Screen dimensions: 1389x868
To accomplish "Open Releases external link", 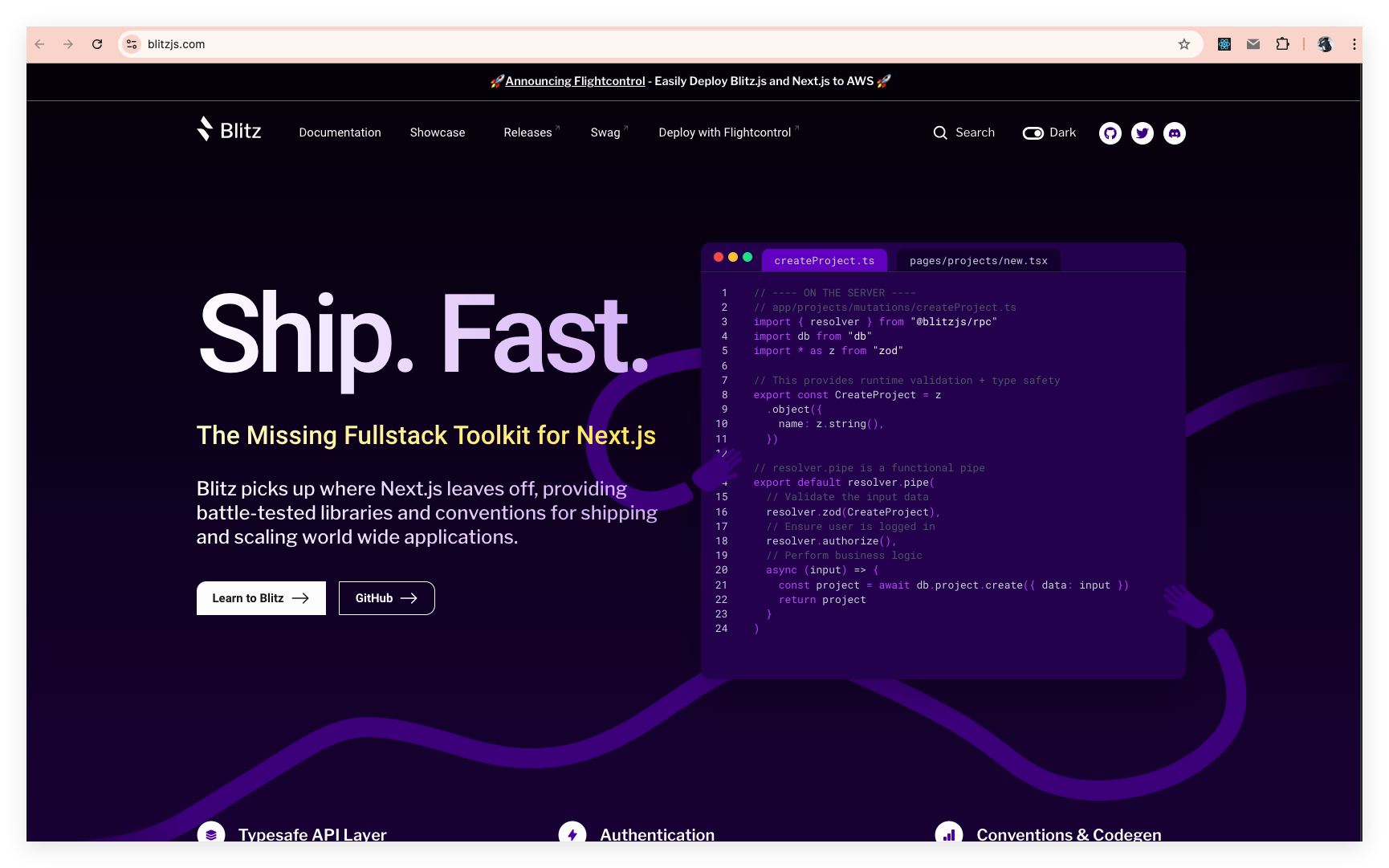I will coord(532,132).
